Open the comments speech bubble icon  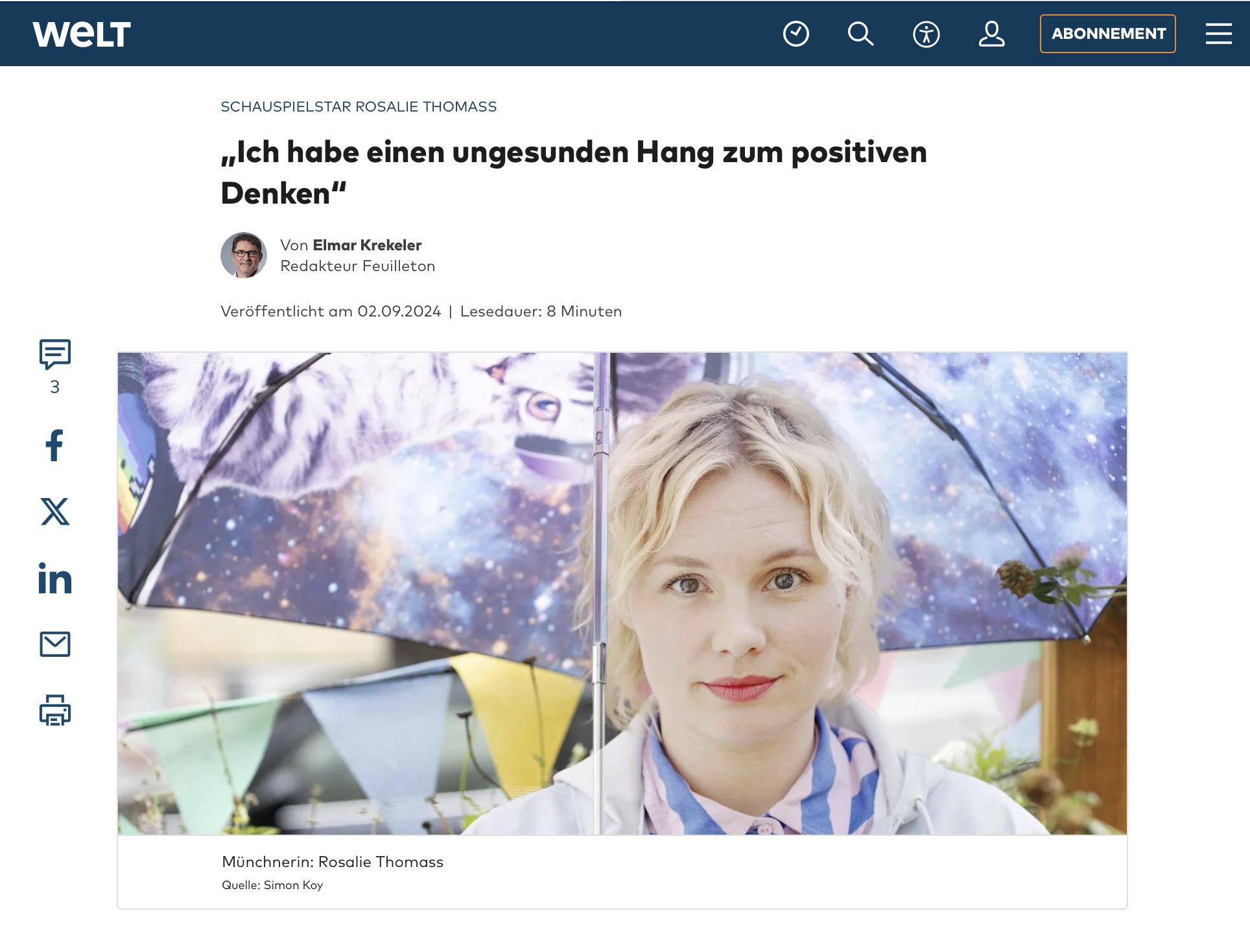(55, 353)
